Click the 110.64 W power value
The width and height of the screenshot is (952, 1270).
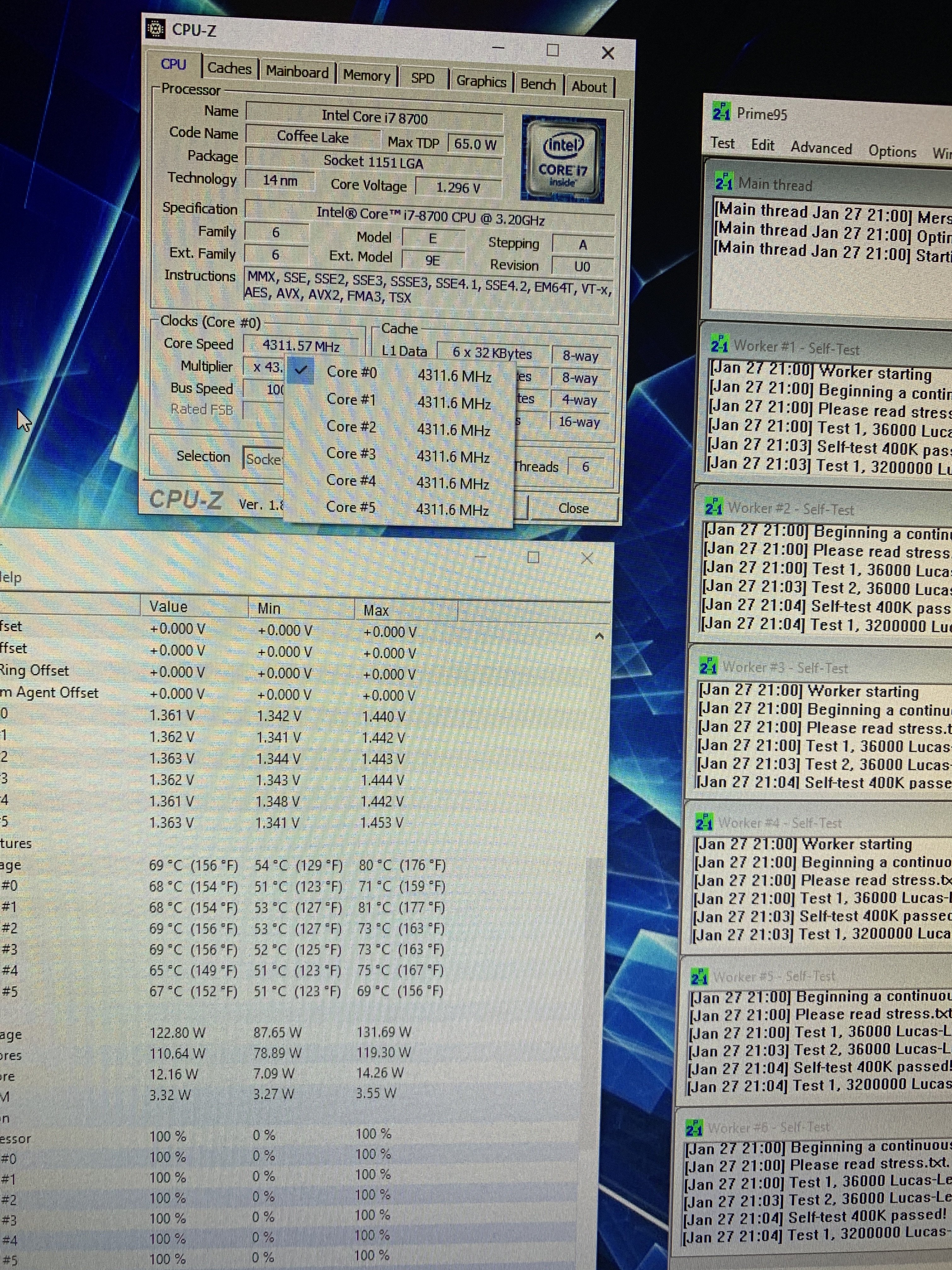(177, 1053)
